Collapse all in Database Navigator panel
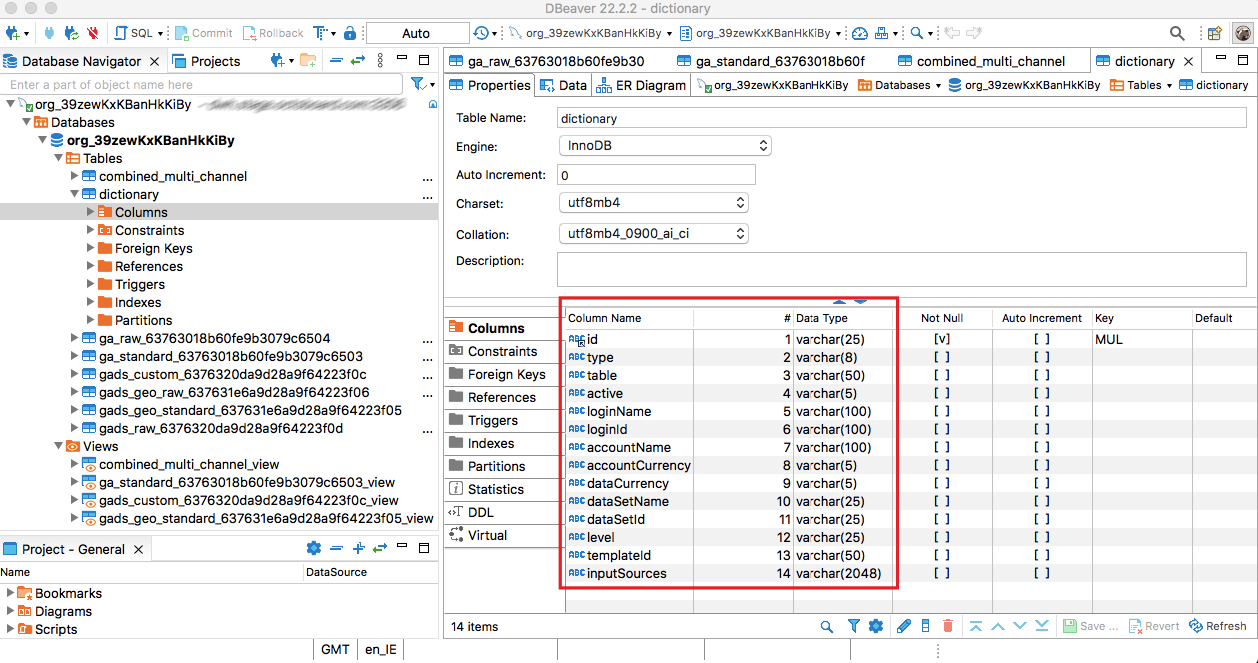This screenshot has height=663, width=1258. [x=336, y=61]
